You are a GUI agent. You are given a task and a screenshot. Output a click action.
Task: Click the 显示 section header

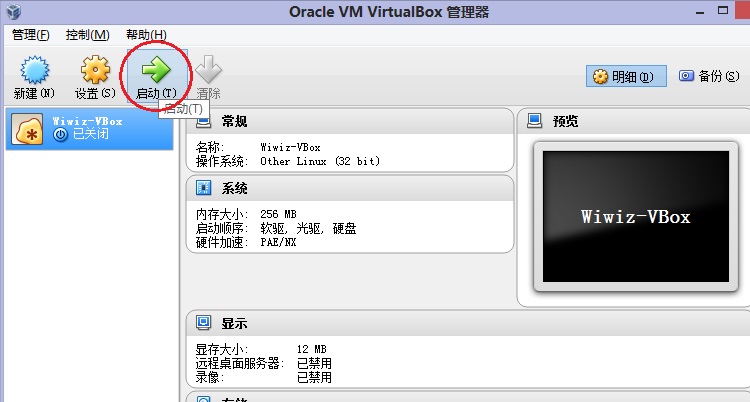click(468, 323)
